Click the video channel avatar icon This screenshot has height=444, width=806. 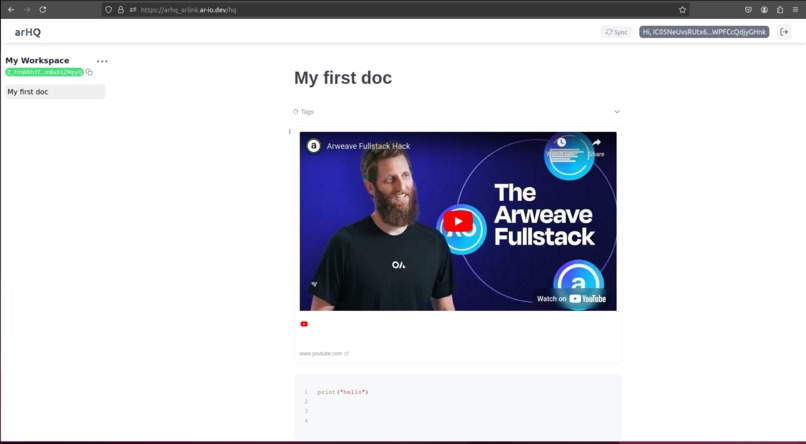314,146
